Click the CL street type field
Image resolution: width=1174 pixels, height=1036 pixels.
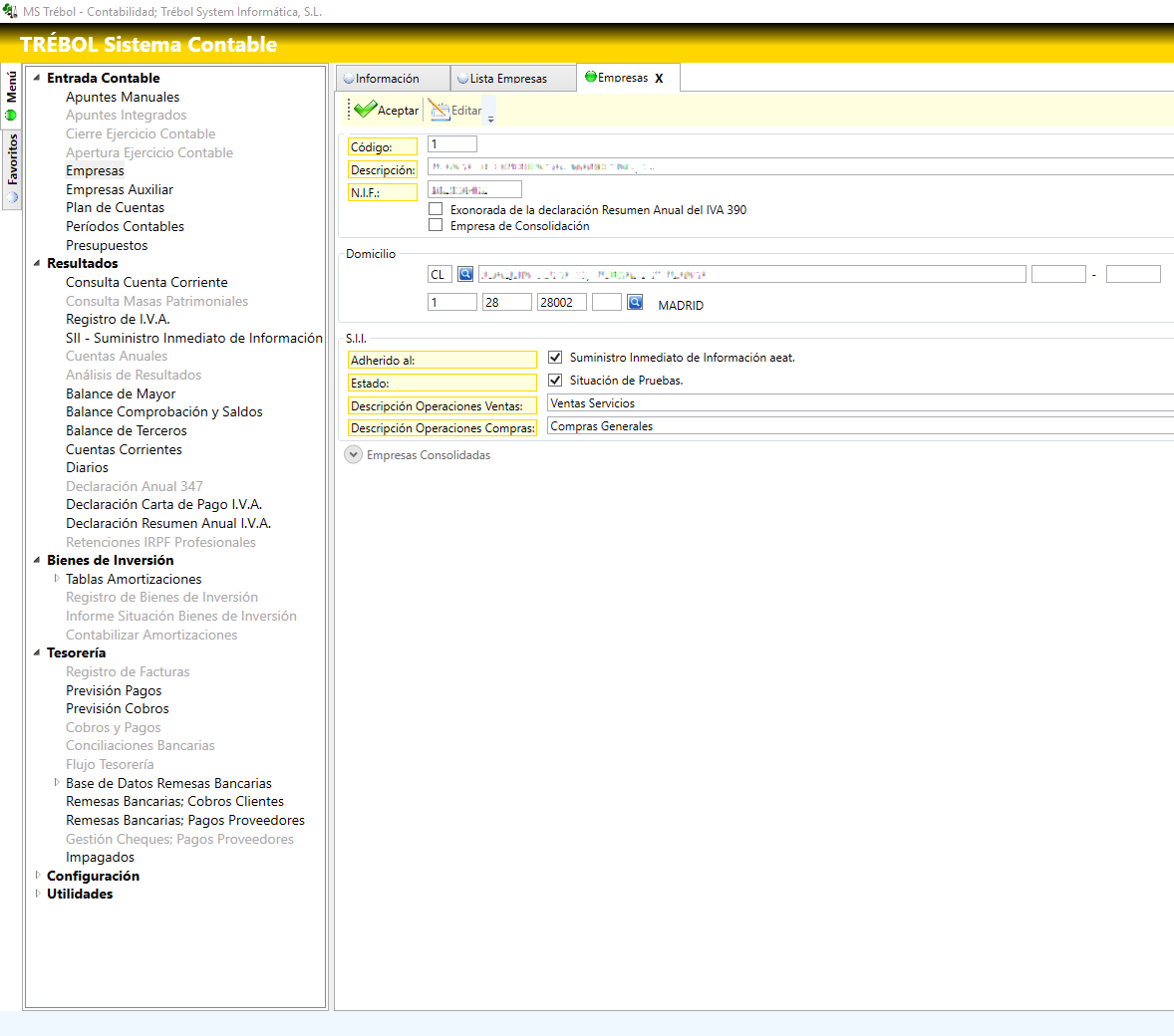439,274
